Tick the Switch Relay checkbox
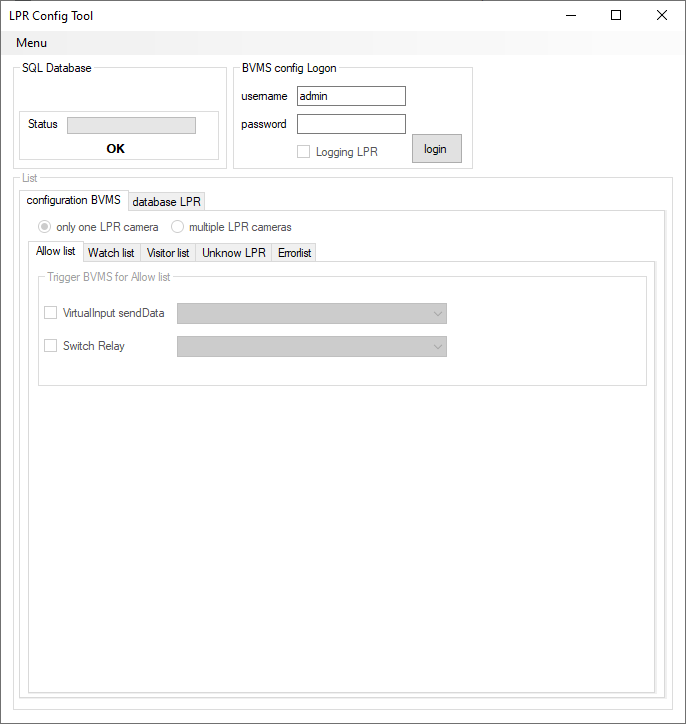 pyautogui.click(x=51, y=346)
